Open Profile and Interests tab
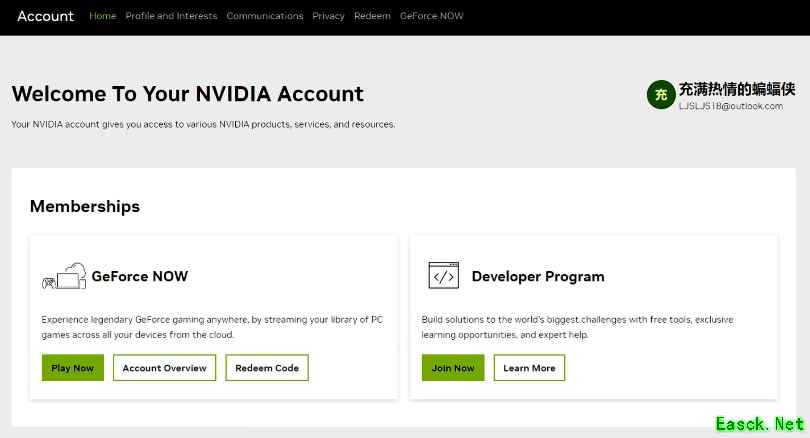This screenshot has width=810, height=438. click(171, 16)
